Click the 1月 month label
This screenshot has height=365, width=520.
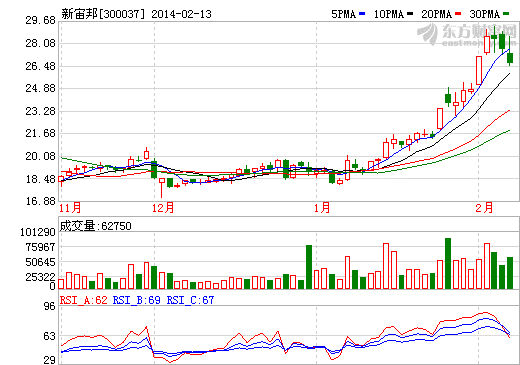pos(322,208)
